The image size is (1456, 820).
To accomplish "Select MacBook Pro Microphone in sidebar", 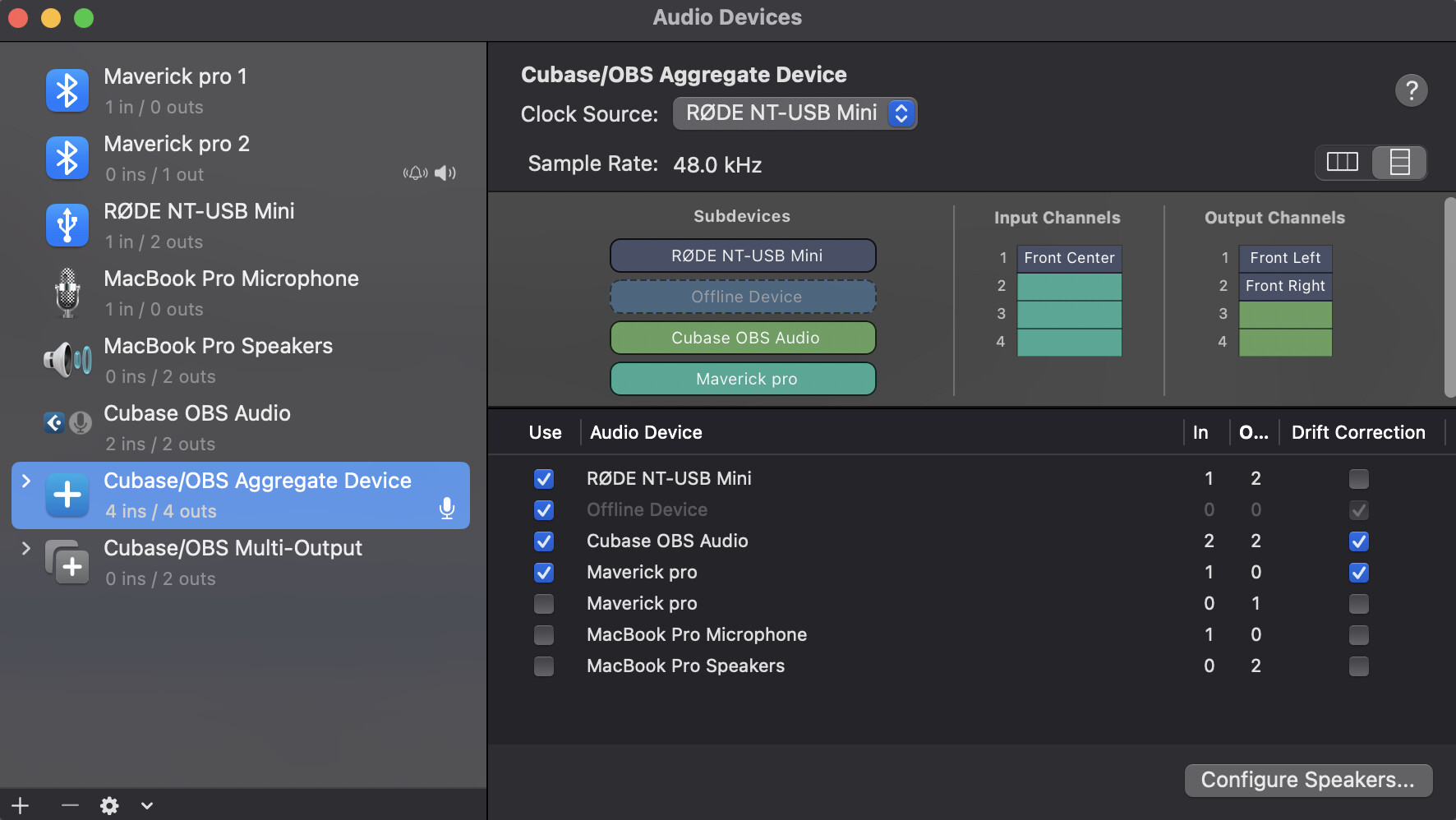I will pos(231,293).
